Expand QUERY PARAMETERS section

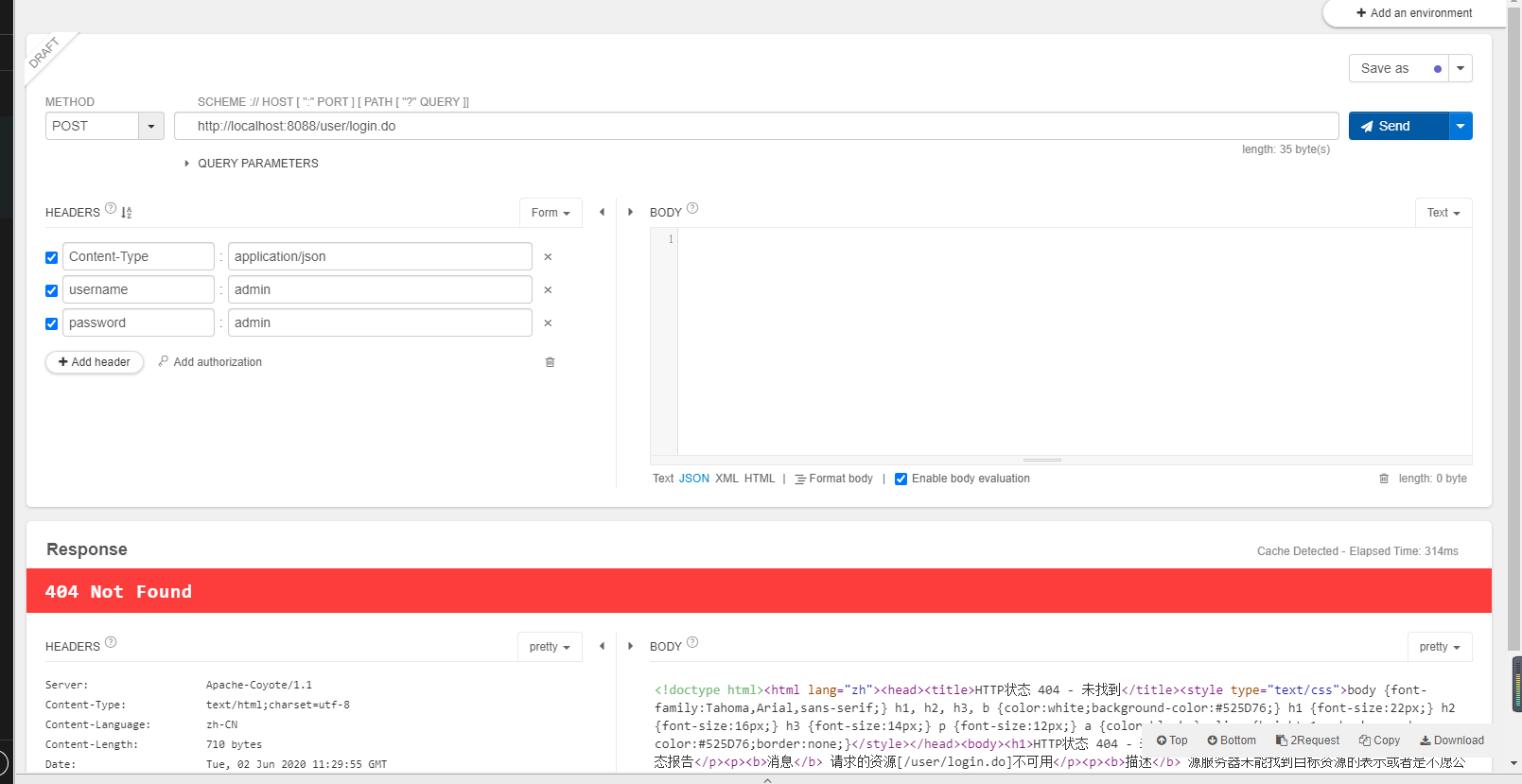point(252,164)
